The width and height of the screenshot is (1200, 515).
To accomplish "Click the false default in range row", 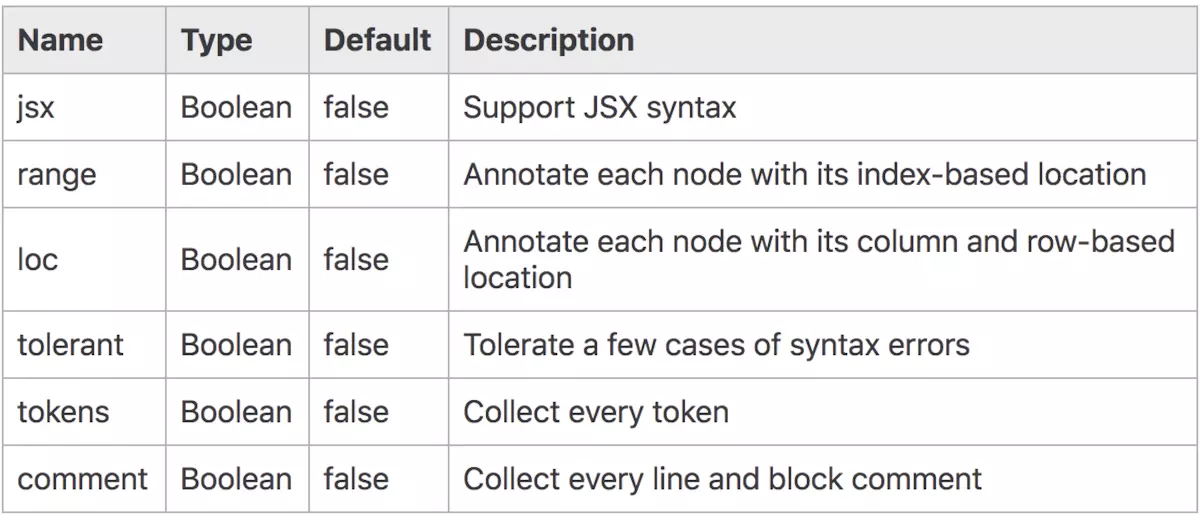I will click(x=356, y=175).
